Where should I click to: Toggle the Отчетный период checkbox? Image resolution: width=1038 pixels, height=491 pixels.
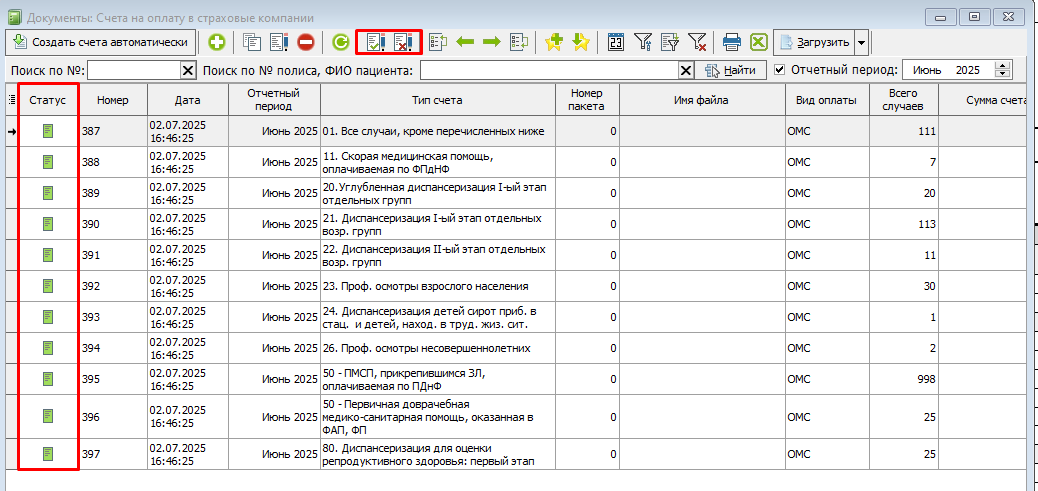coord(780,69)
